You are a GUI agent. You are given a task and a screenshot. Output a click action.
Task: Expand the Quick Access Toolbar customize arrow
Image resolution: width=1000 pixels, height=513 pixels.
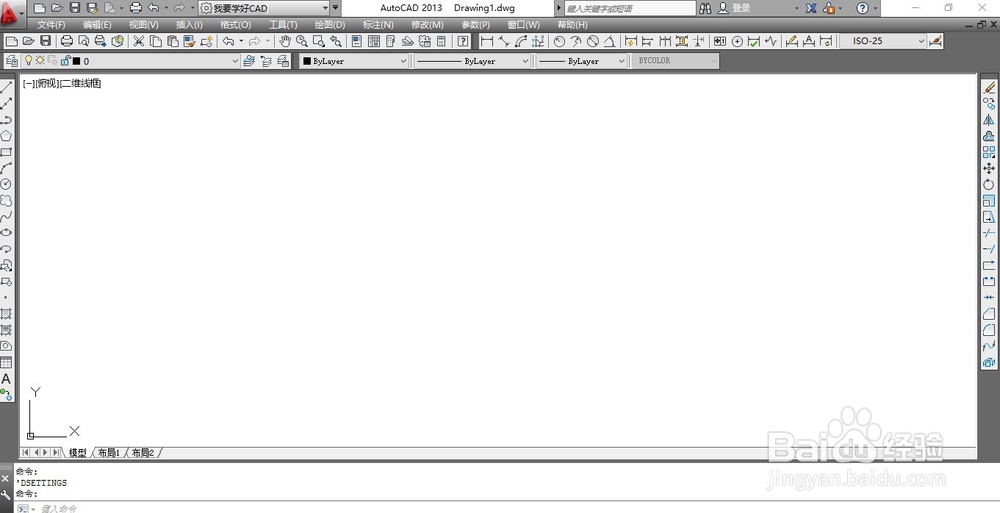(335, 8)
